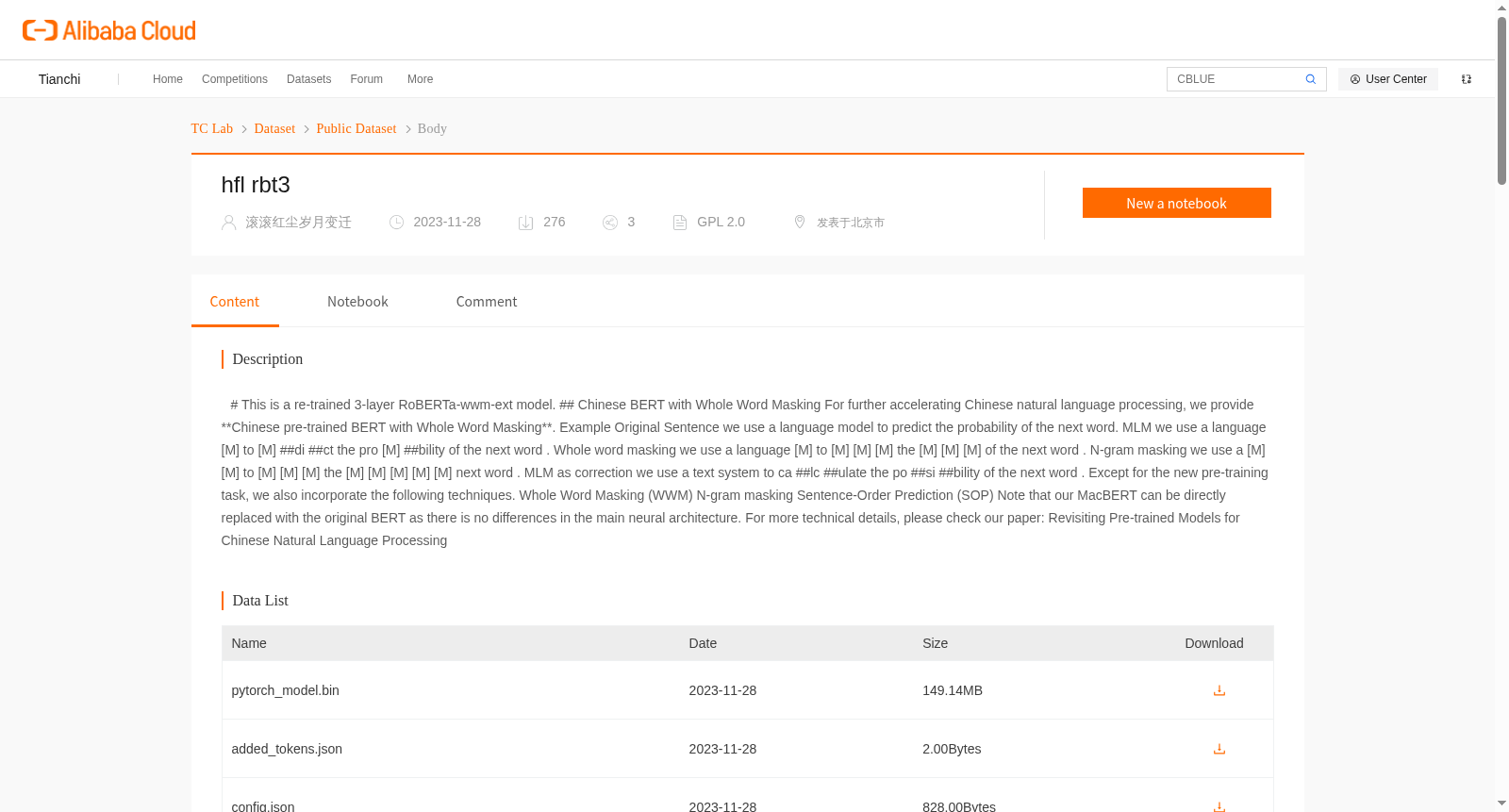
Task: Click the Tianchi link
Action: [x=59, y=79]
